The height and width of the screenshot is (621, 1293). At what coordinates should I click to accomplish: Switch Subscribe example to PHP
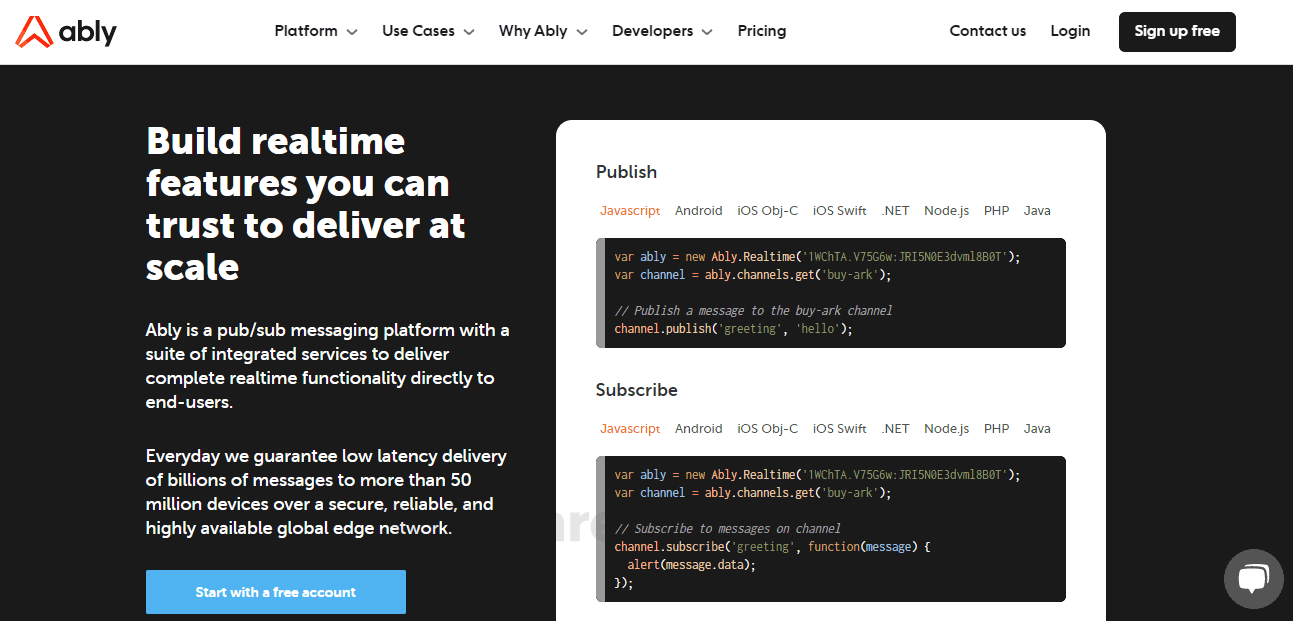pyautogui.click(x=996, y=428)
